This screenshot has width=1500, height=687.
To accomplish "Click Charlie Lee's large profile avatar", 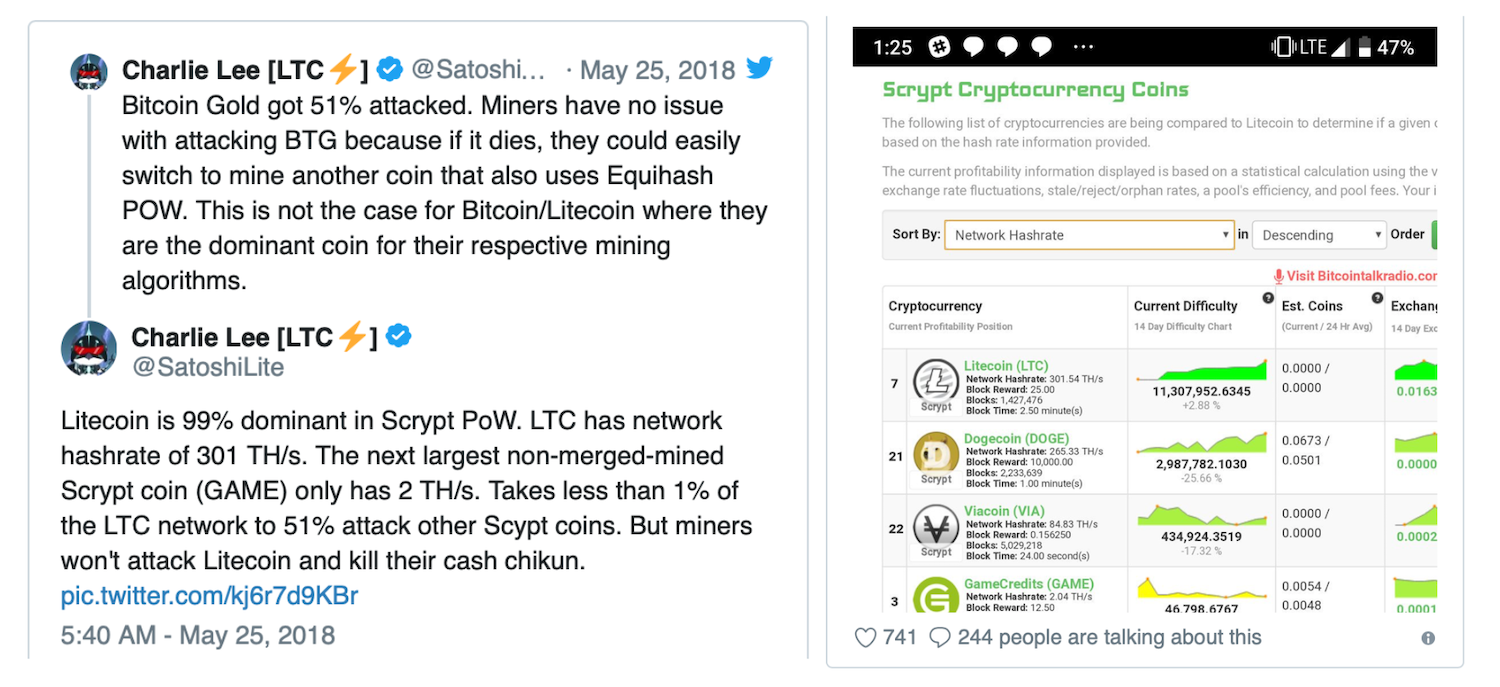I will pyautogui.click(x=89, y=350).
